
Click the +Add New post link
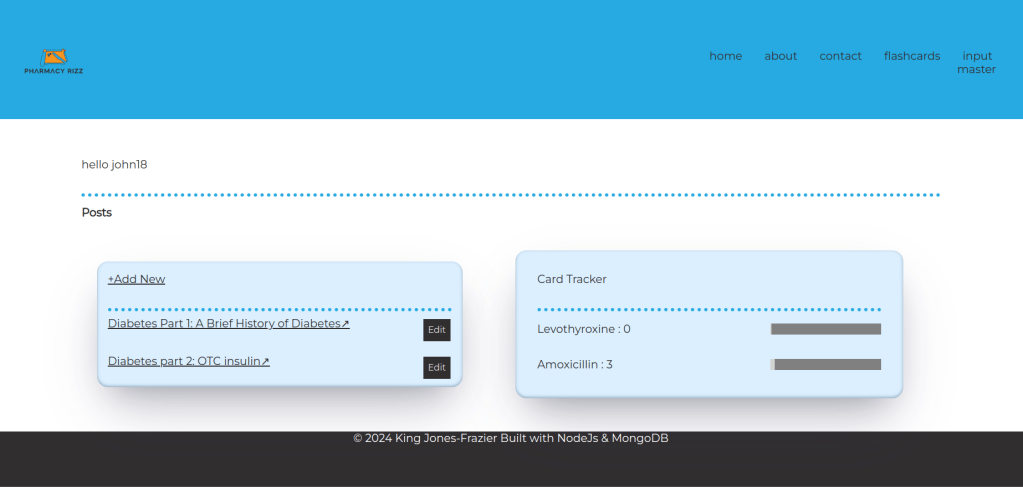pos(136,279)
